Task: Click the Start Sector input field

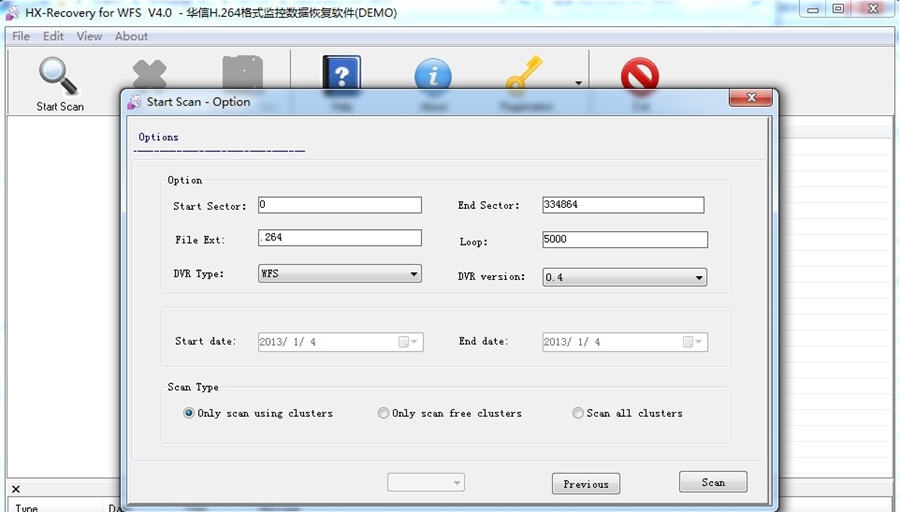Action: [340, 205]
